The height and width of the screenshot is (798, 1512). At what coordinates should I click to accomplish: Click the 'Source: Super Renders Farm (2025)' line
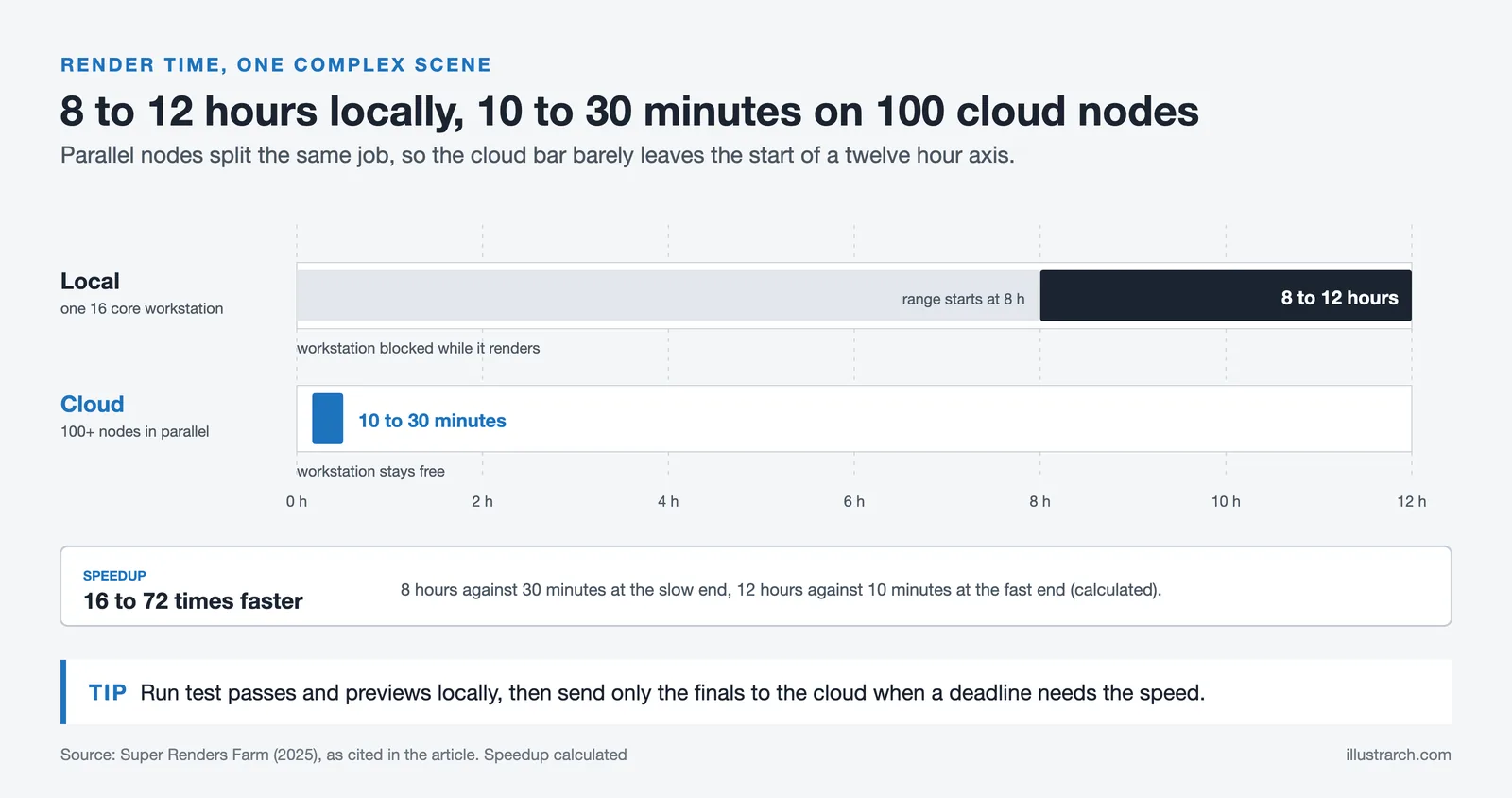coord(344,755)
